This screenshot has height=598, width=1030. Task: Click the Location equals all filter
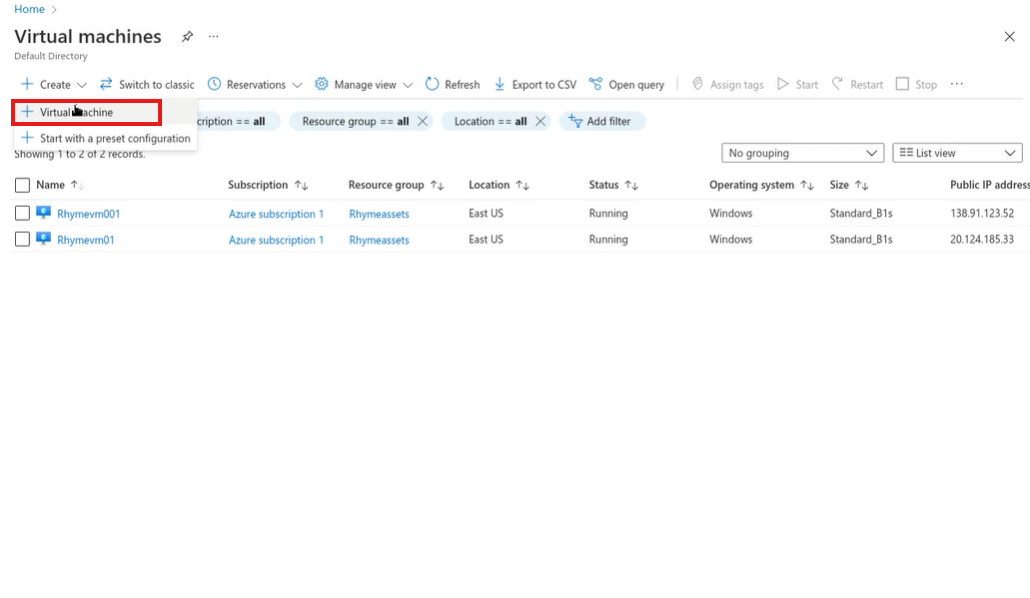coord(491,121)
